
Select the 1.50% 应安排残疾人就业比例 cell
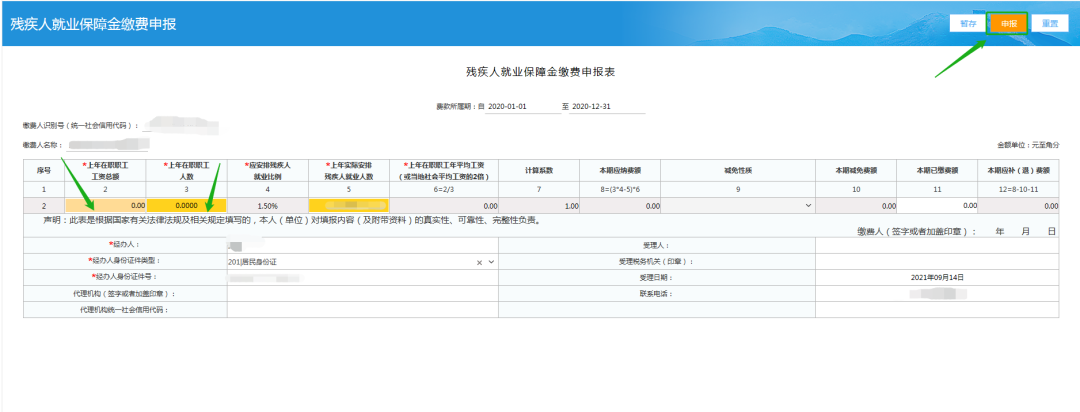268,205
